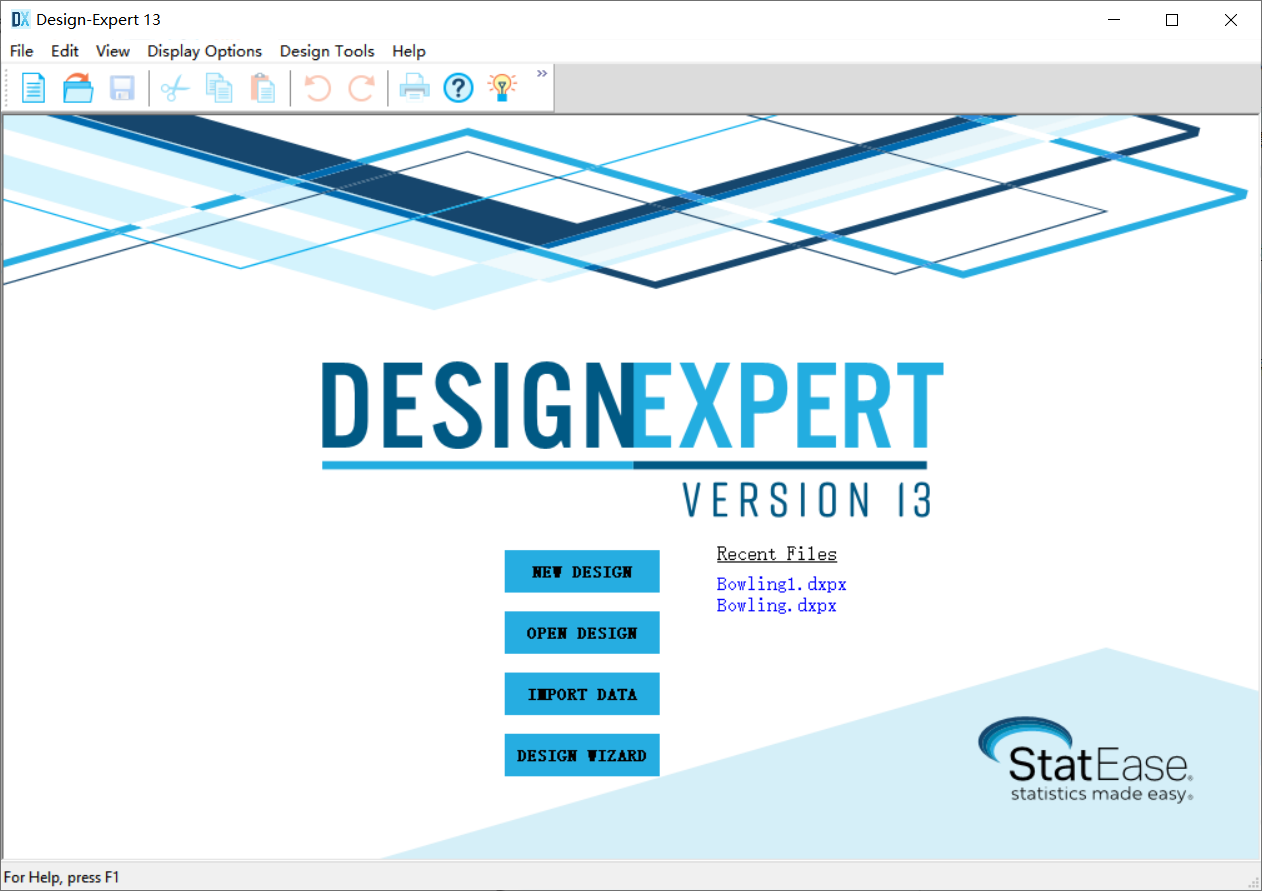Viewport: 1262px width, 891px height.
Task: Launch the DESIGN WIZARD button
Action: pos(582,755)
